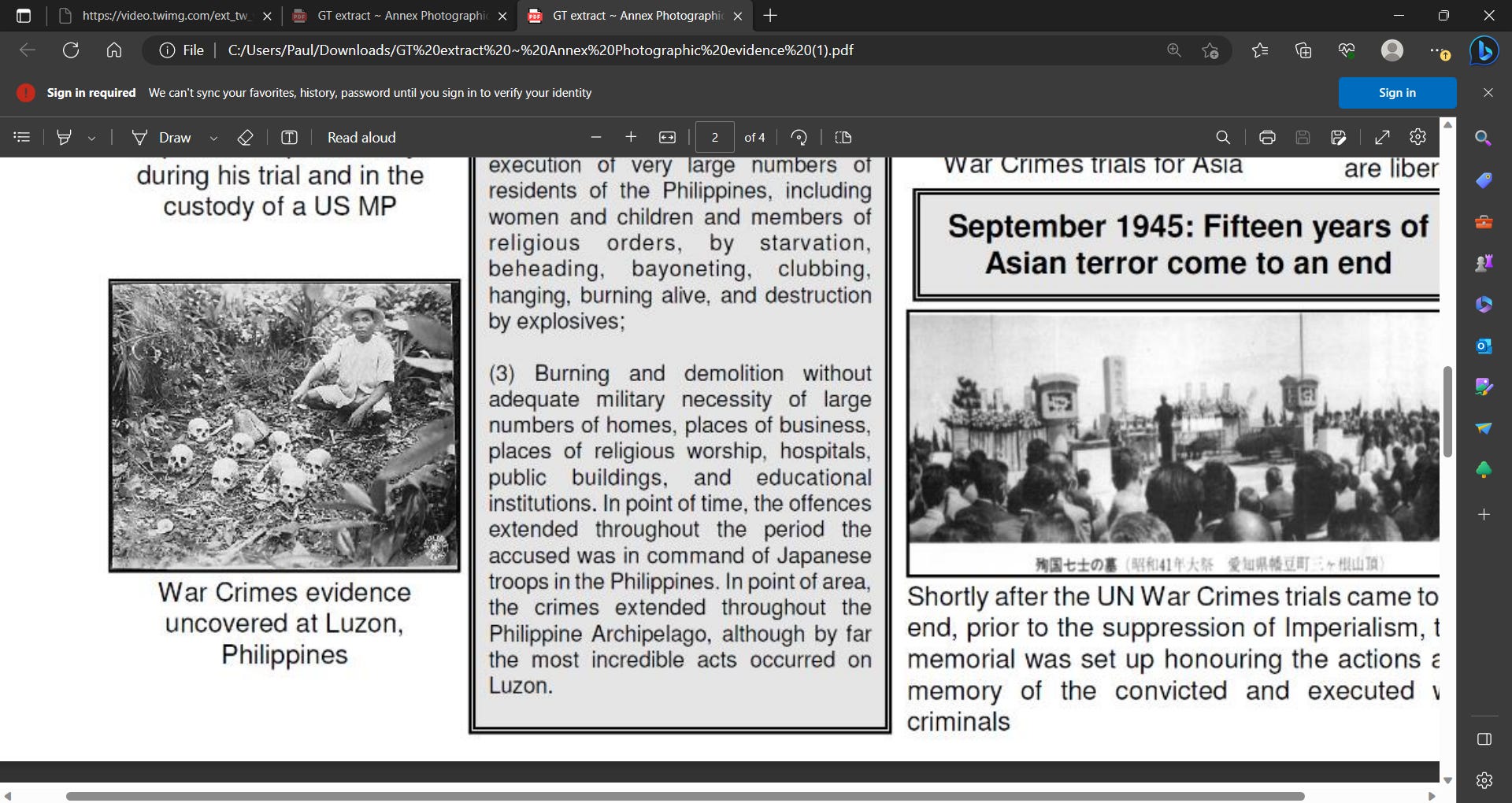Reload the current page
Screen dimensions: 1512x803
click(71, 50)
